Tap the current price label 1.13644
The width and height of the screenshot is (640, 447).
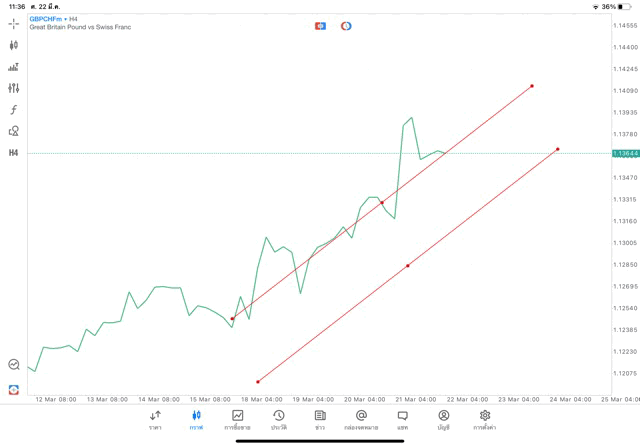pos(625,153)
